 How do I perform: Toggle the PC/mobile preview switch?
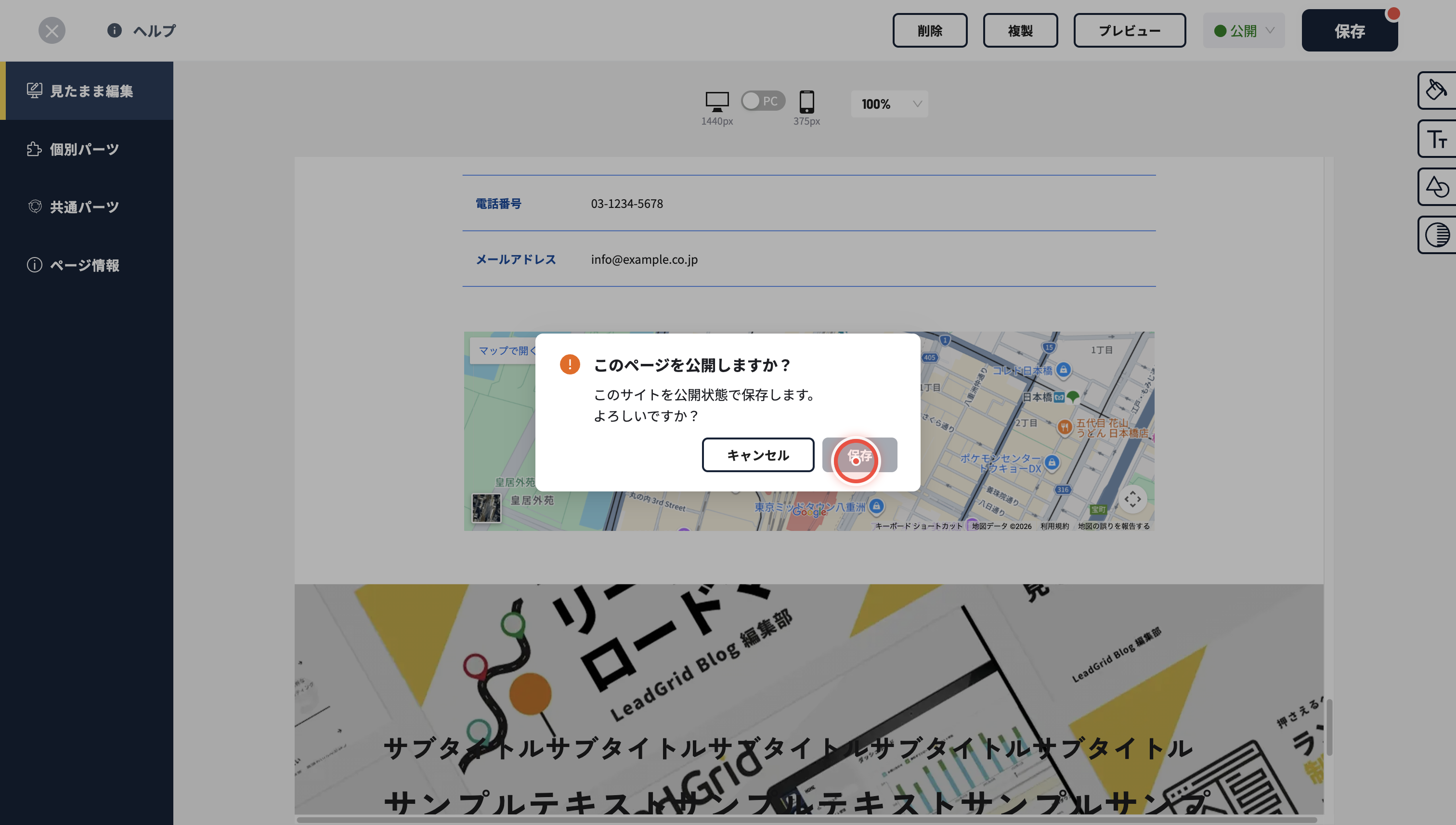763,101
